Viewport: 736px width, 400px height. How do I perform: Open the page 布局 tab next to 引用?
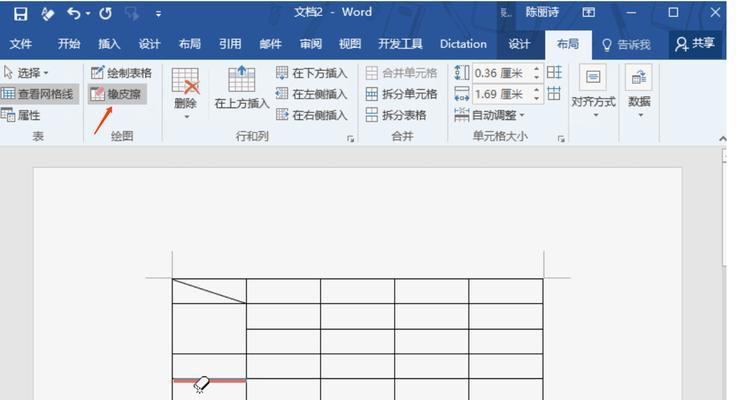click(190, 44)
